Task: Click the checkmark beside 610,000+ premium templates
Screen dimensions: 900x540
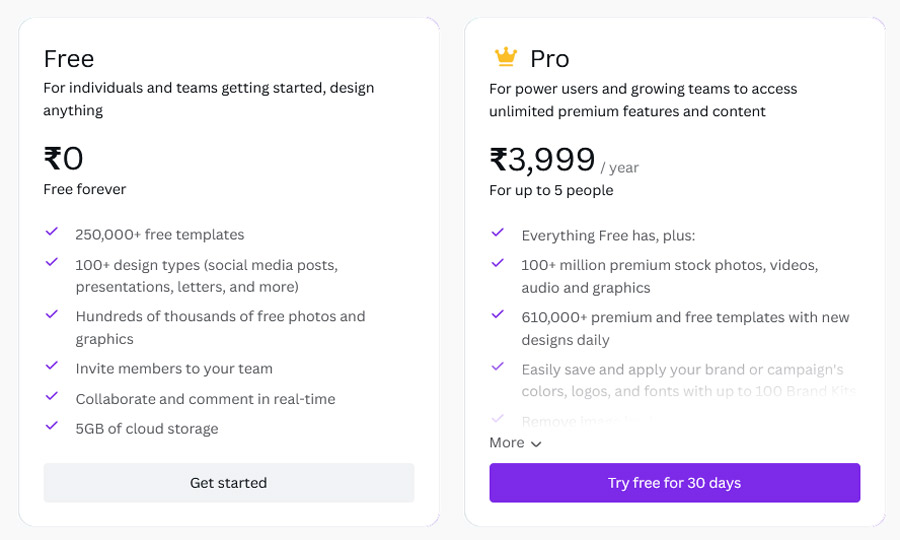Action: point(498,314)
